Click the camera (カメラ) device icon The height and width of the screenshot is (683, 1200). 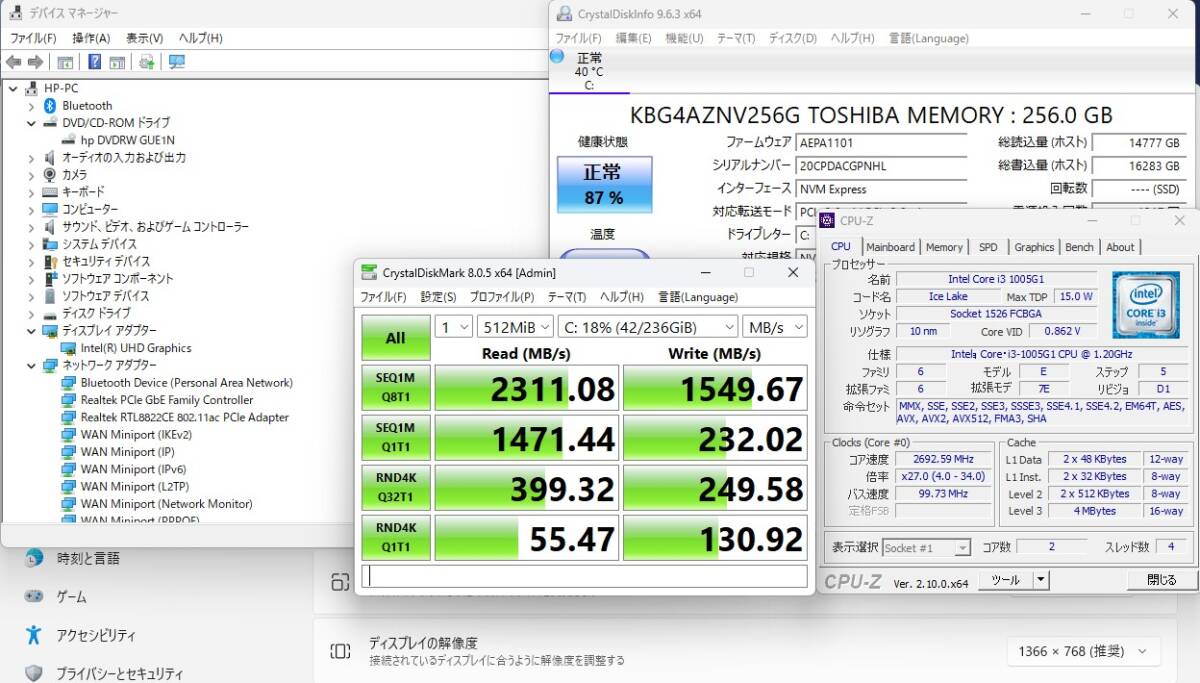pos(50,174)
